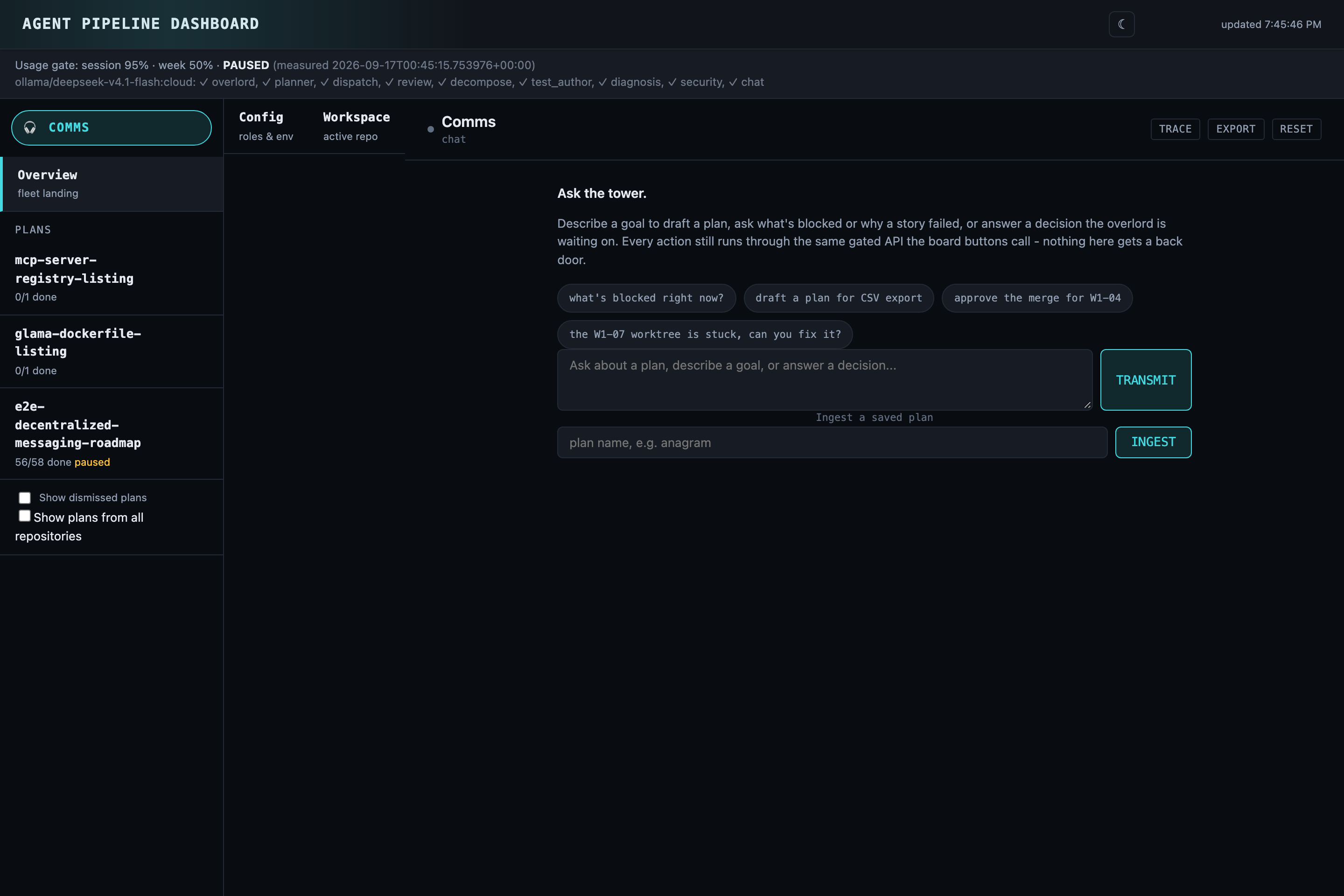Click the headphones icon in COMMS button
Viewport: 1344px width, 896px height.
[30, 127]
